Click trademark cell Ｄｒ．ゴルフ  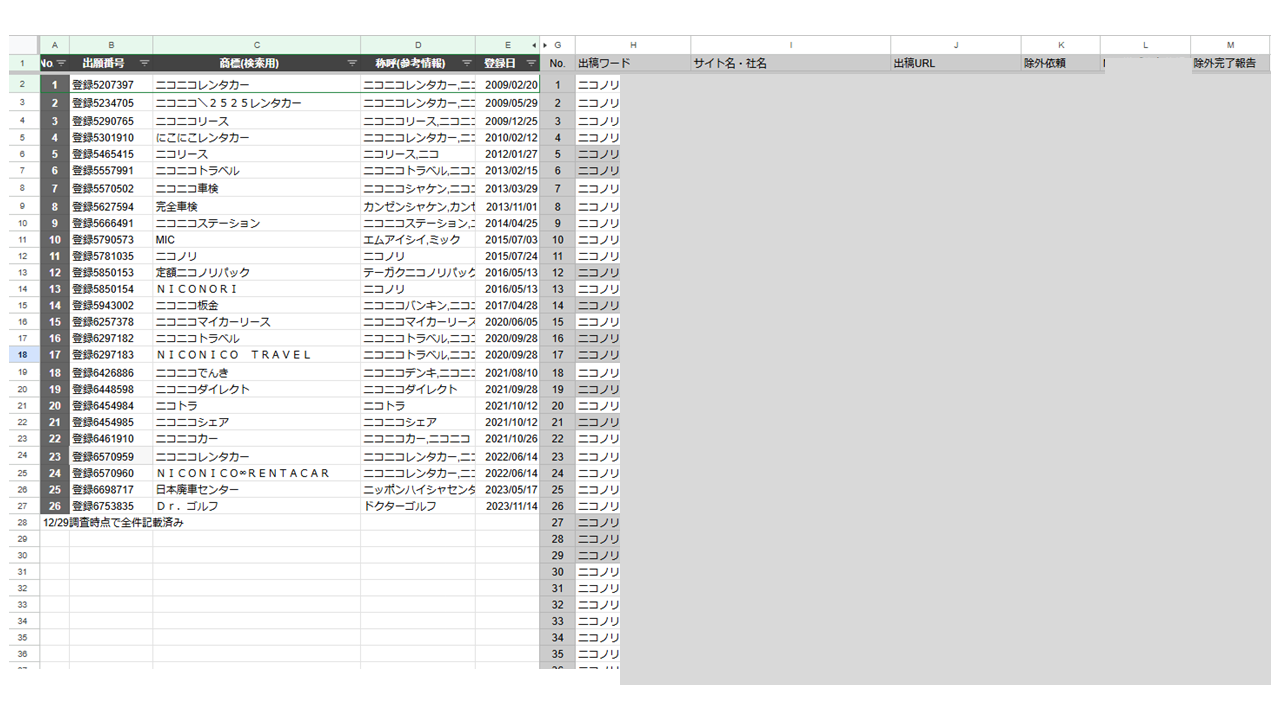pos(257,506)
